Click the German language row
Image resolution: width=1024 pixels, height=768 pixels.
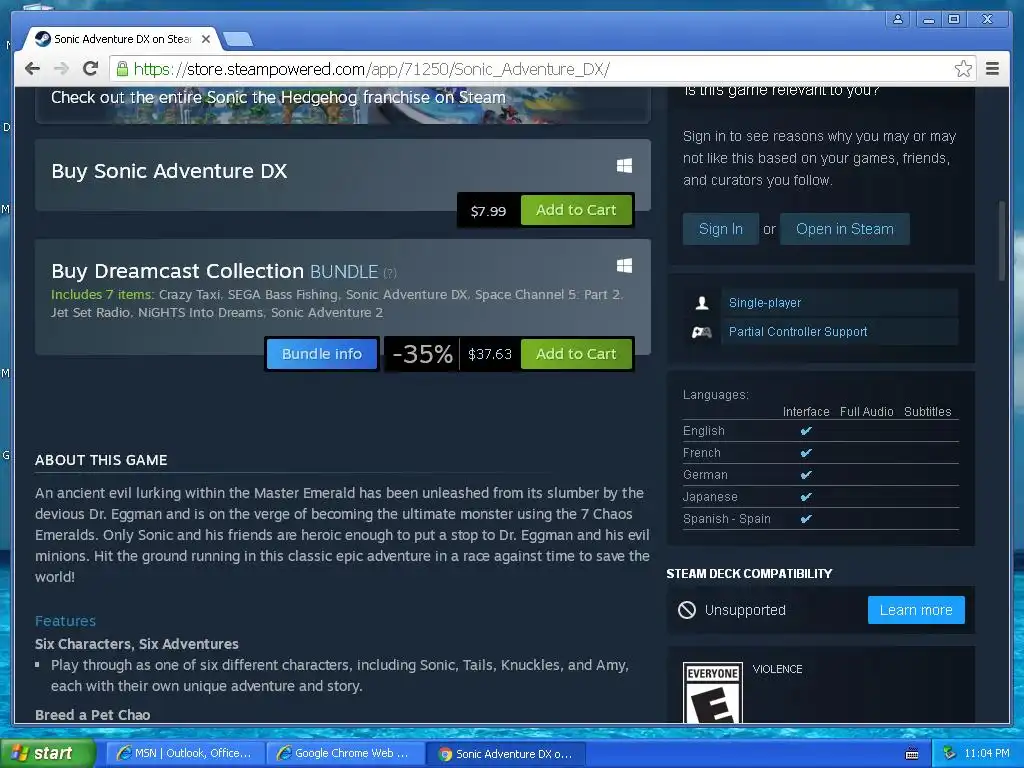[x=821, y=475]
